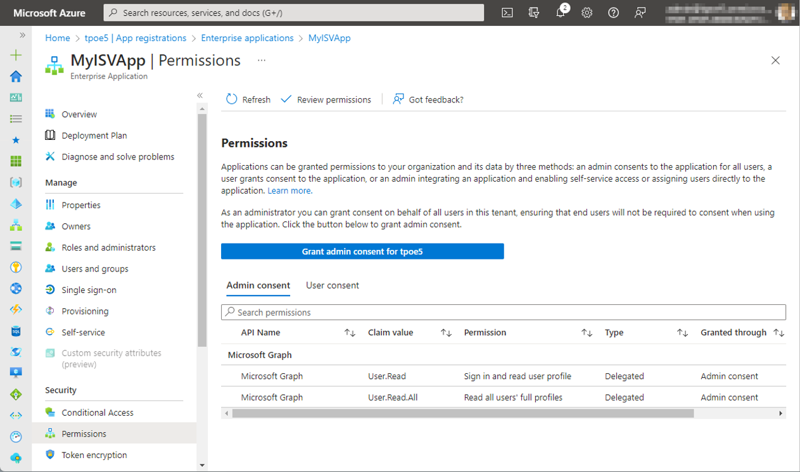Sort by the Type column

[x=682, y=333]
